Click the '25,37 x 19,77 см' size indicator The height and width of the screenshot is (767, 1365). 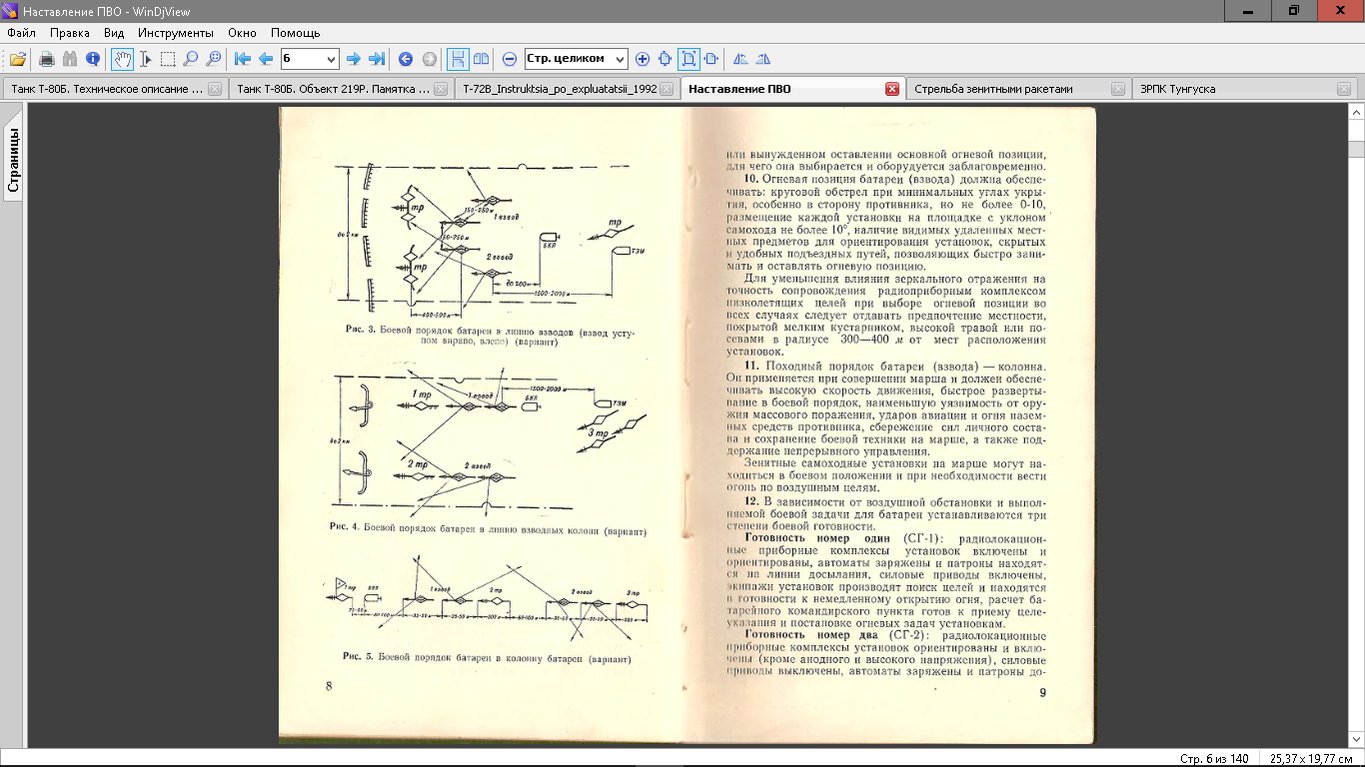point(1311,759)
